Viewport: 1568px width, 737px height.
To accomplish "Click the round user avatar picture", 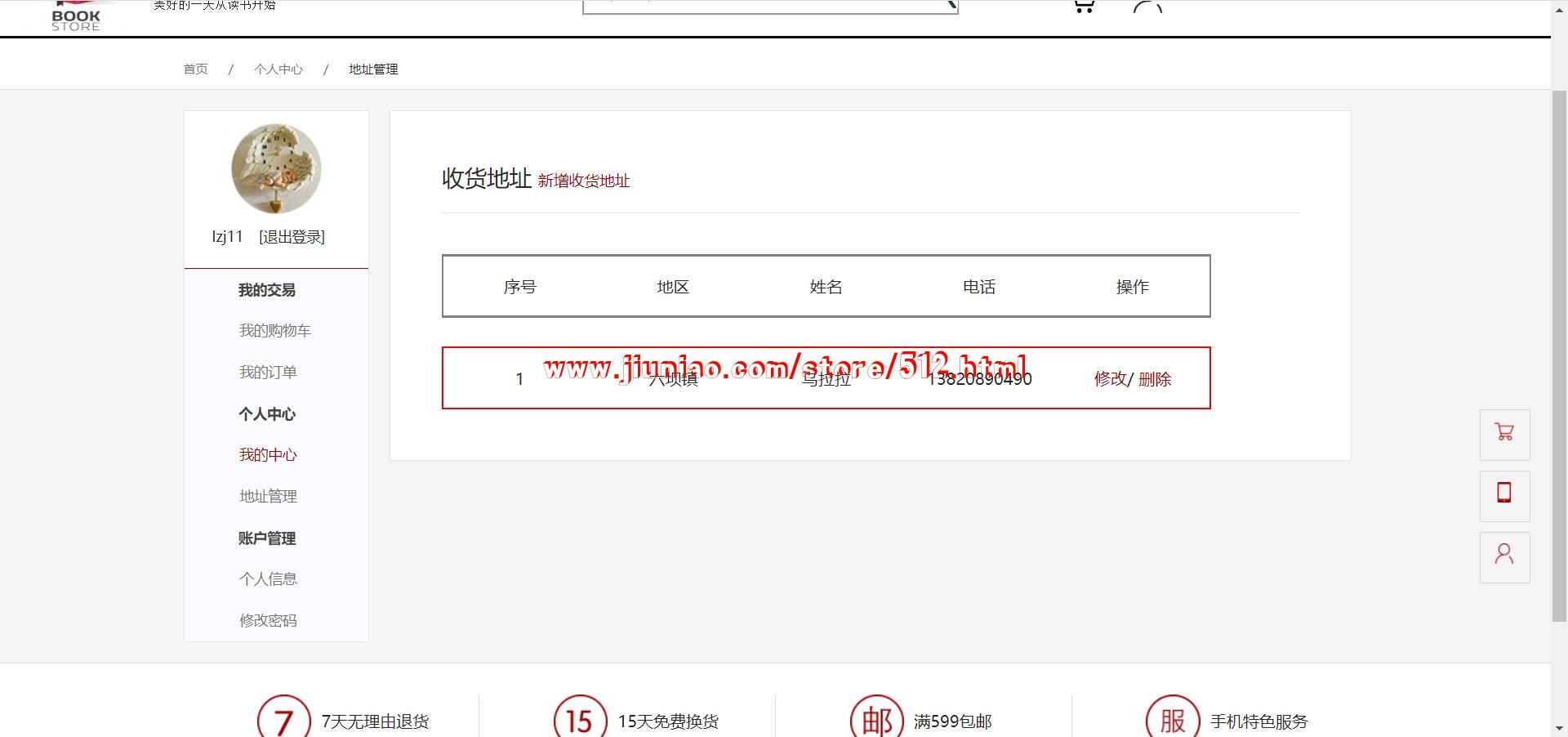I will pos(276,169).
